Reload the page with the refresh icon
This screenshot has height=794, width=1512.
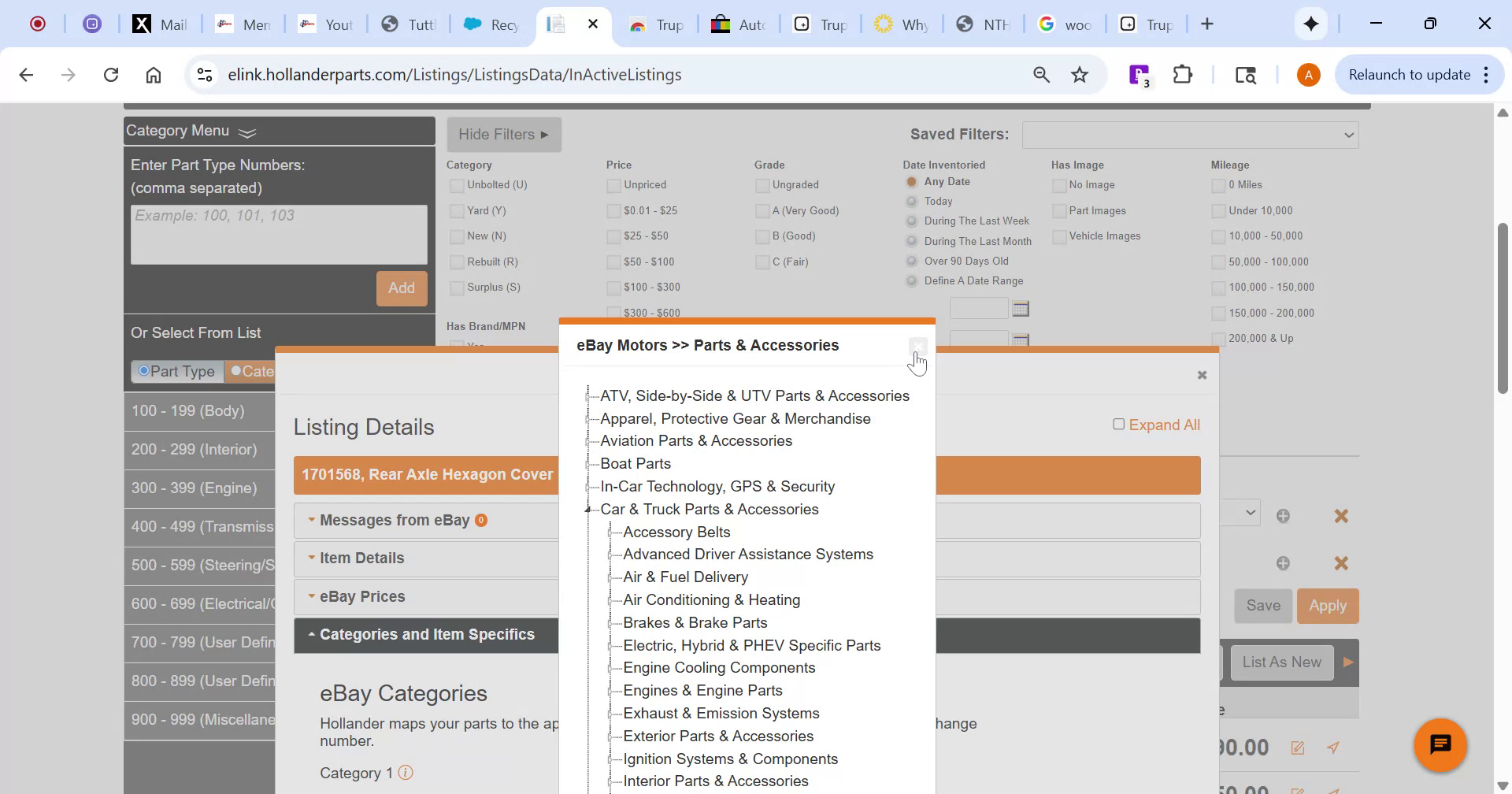(x=111, y=74)
